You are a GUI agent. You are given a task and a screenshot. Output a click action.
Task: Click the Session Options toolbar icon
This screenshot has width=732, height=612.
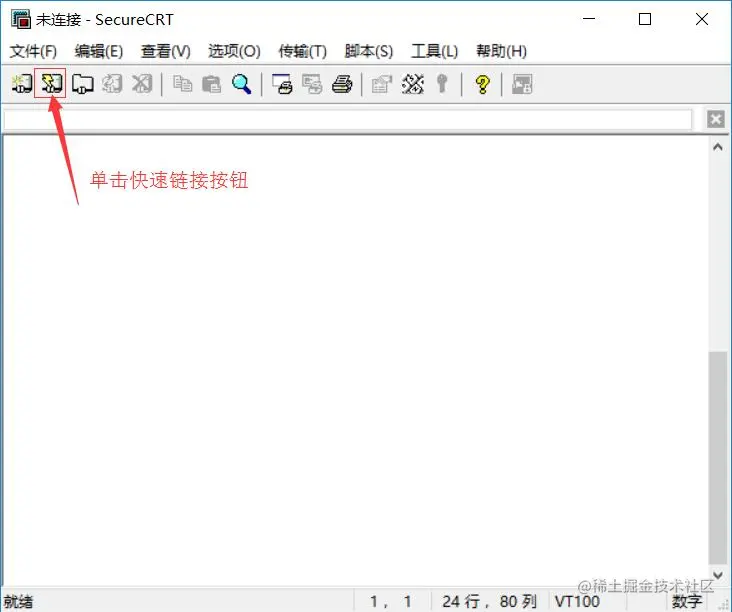coord(381,84)
